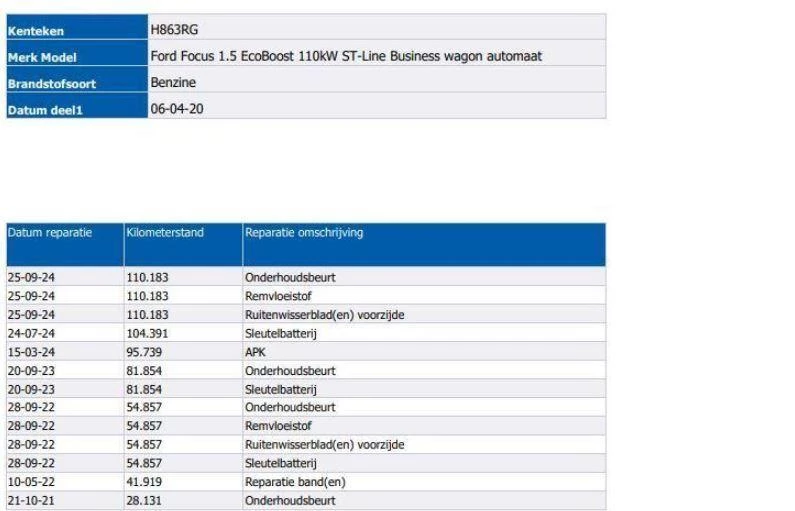Image resolution: width=795 pixels, height=511 pixels.
Task: Select Sleutelbatterij in the 20-09-23 row
Action: [x=280, y=390]
